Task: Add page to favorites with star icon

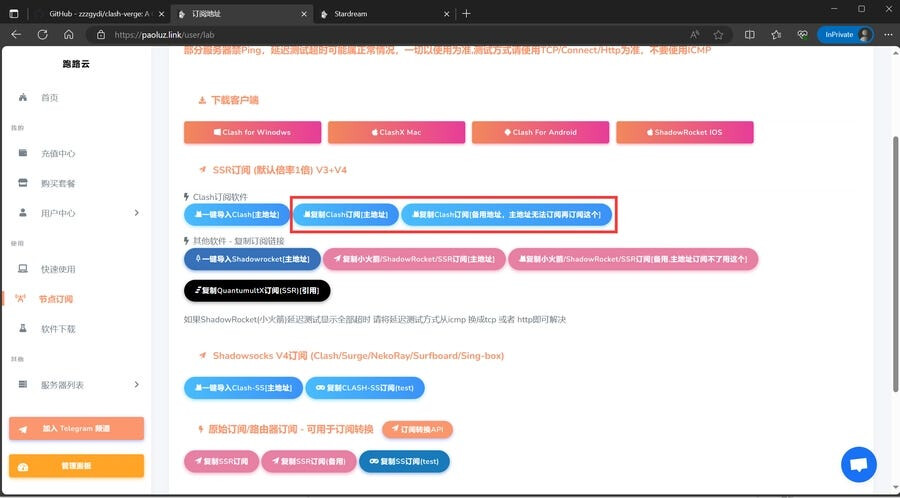Action: click(x=718, y=34)
